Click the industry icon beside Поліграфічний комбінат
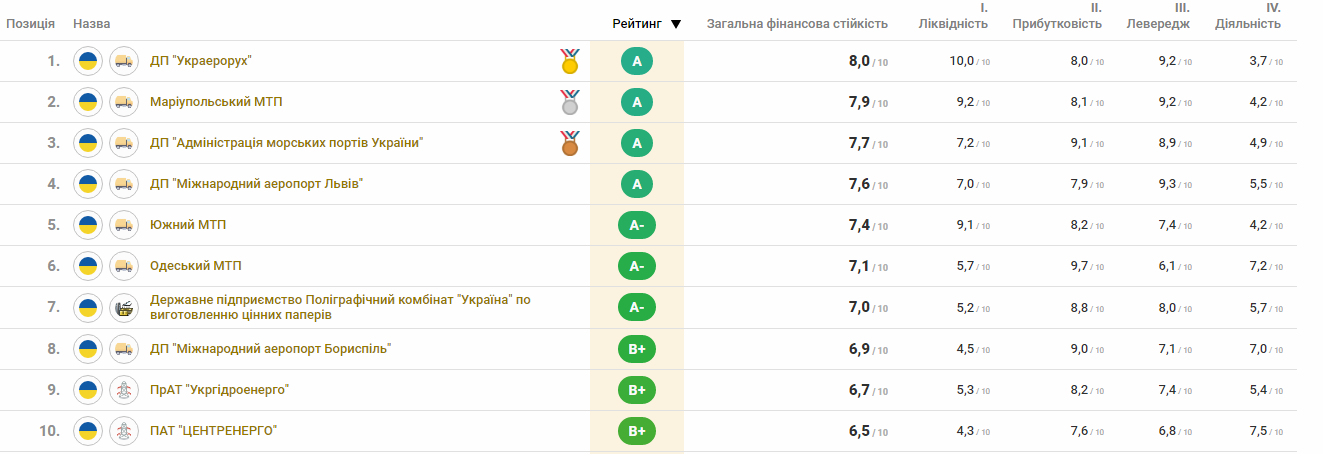The image size is (1323, 454). click(123, 307)
